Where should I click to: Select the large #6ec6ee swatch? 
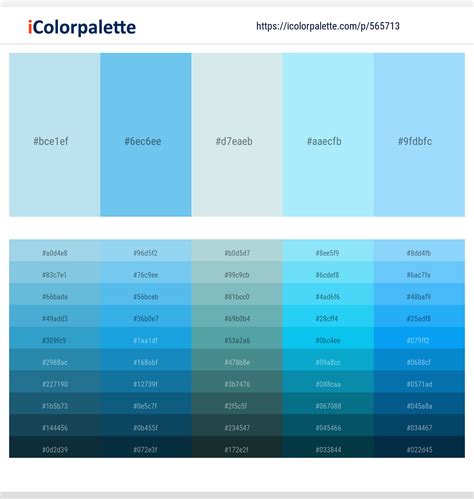(146, 135)
